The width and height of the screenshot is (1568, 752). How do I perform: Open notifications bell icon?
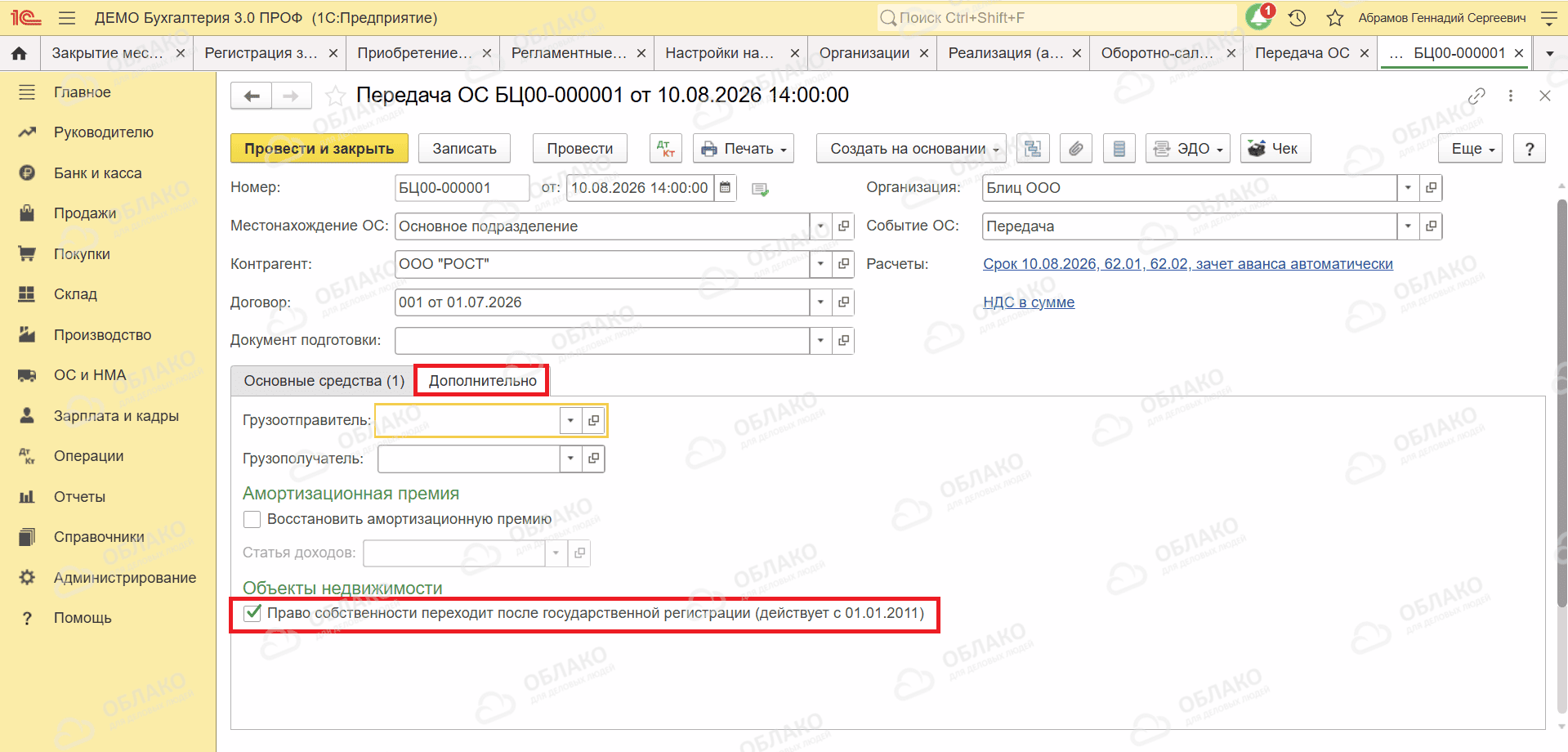[x=1258, y=17]
